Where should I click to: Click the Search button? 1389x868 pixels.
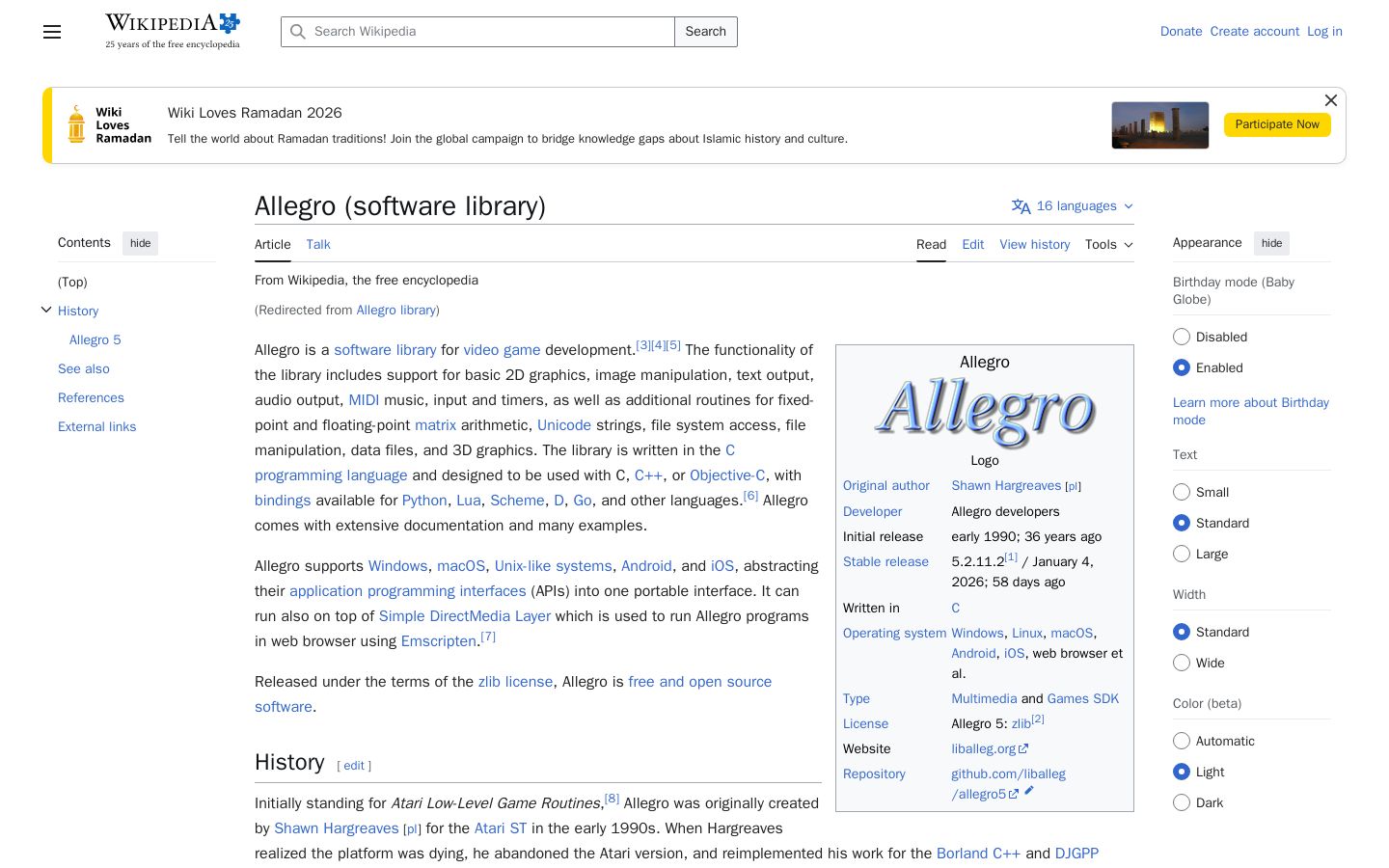point(706,32)
